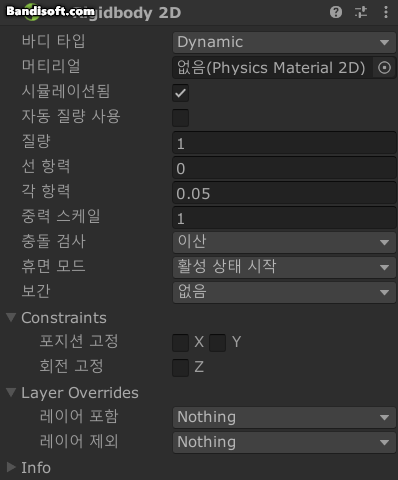Click the 선 항력 label
Image resolution: width=398 pixels, height=480 pixels.
46,166
